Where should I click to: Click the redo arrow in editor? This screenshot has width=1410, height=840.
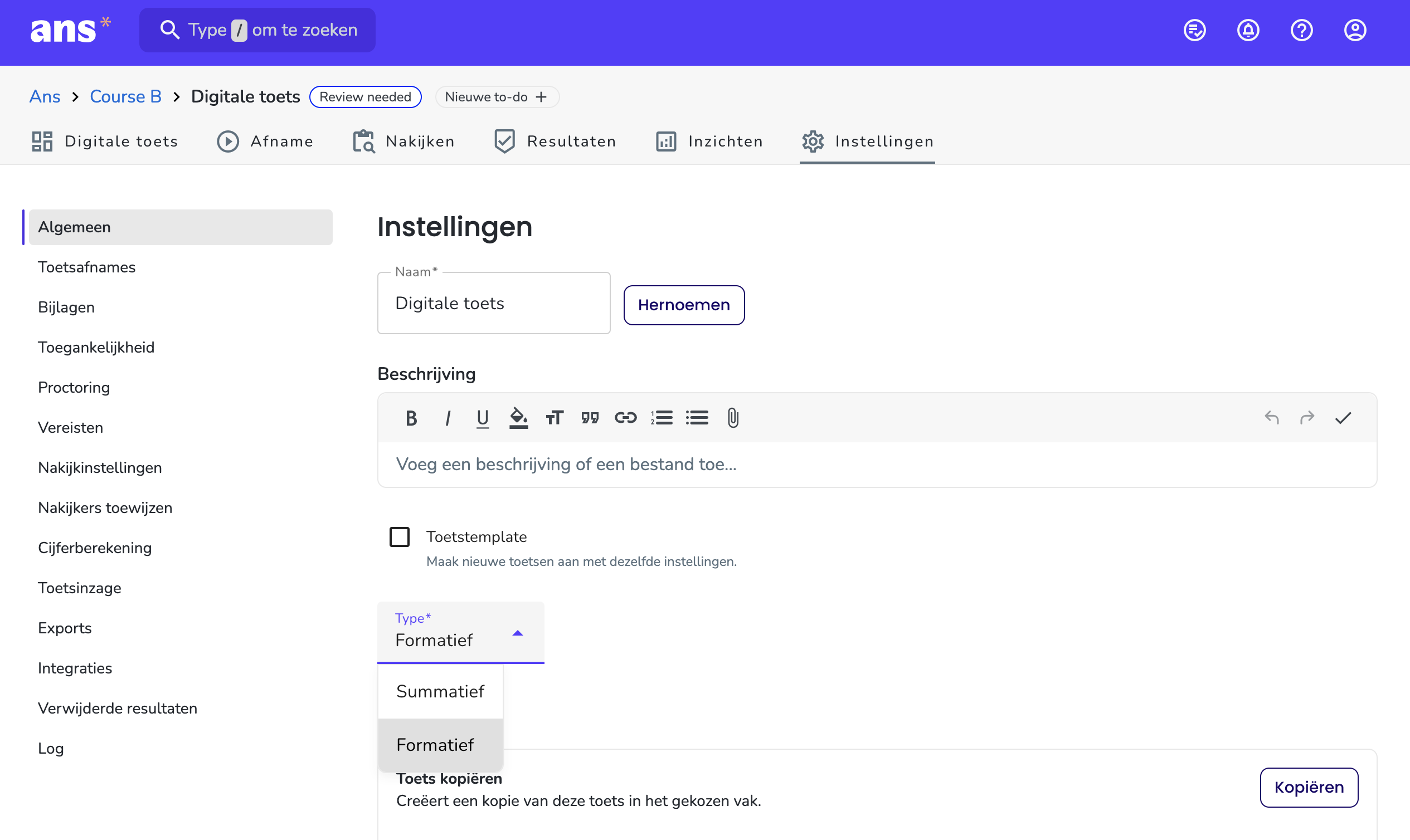click(1307, 418)
